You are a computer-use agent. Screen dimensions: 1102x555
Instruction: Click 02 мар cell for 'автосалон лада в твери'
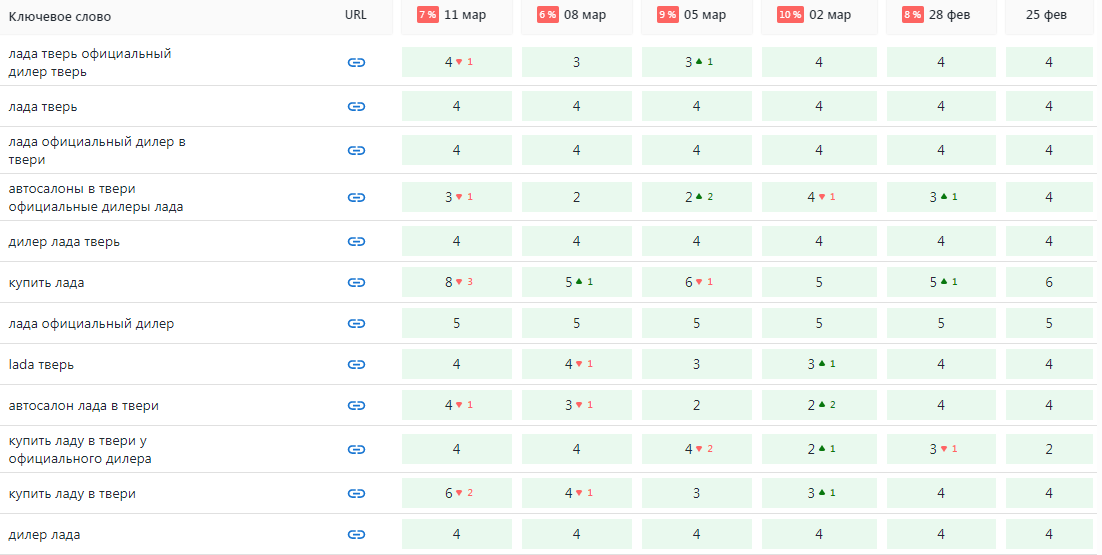[x=819, y=405]
